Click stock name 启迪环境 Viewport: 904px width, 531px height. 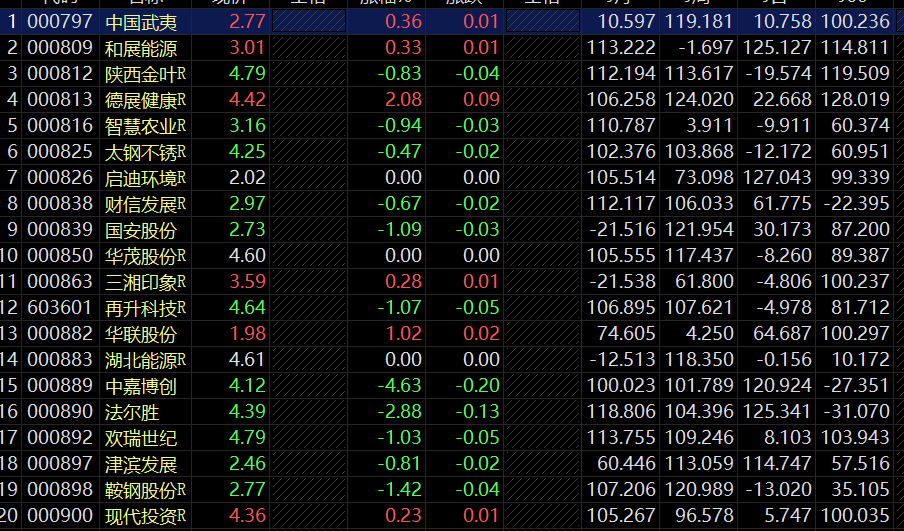[x=141, y=178]
